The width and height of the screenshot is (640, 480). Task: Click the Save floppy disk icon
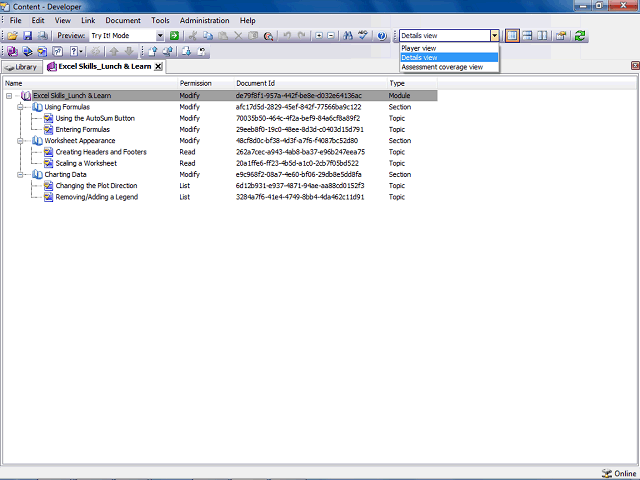pos(27,36)
